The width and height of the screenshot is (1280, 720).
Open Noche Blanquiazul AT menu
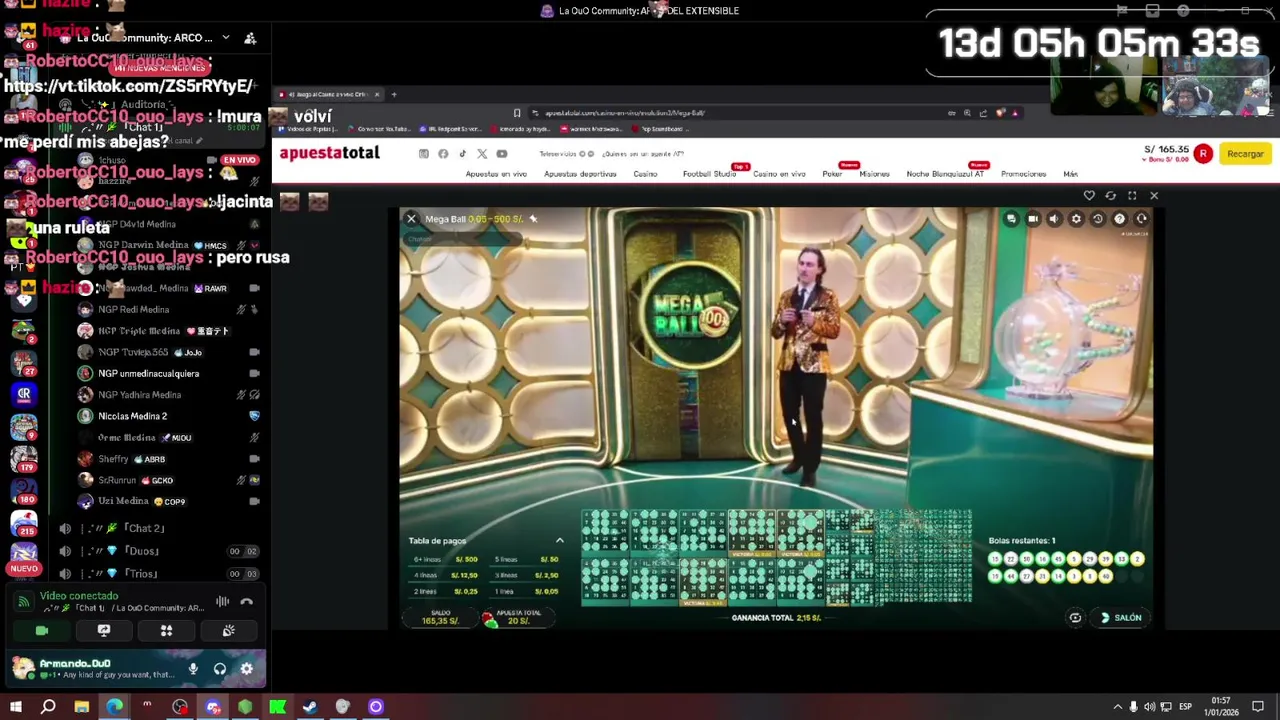tap(945, 174)
